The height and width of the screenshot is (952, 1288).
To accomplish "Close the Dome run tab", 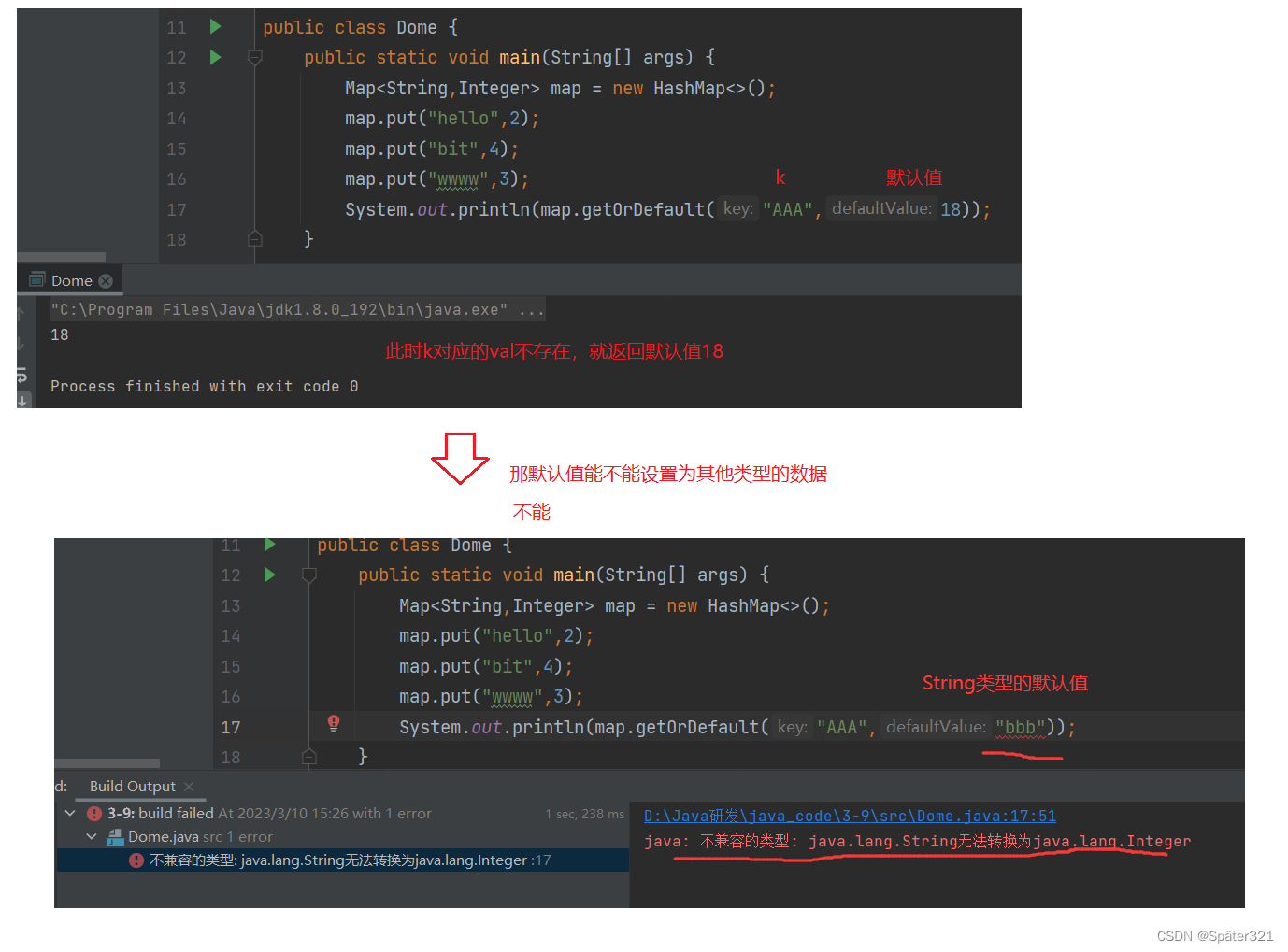I will pyautogui.click(x=106, y=280).
